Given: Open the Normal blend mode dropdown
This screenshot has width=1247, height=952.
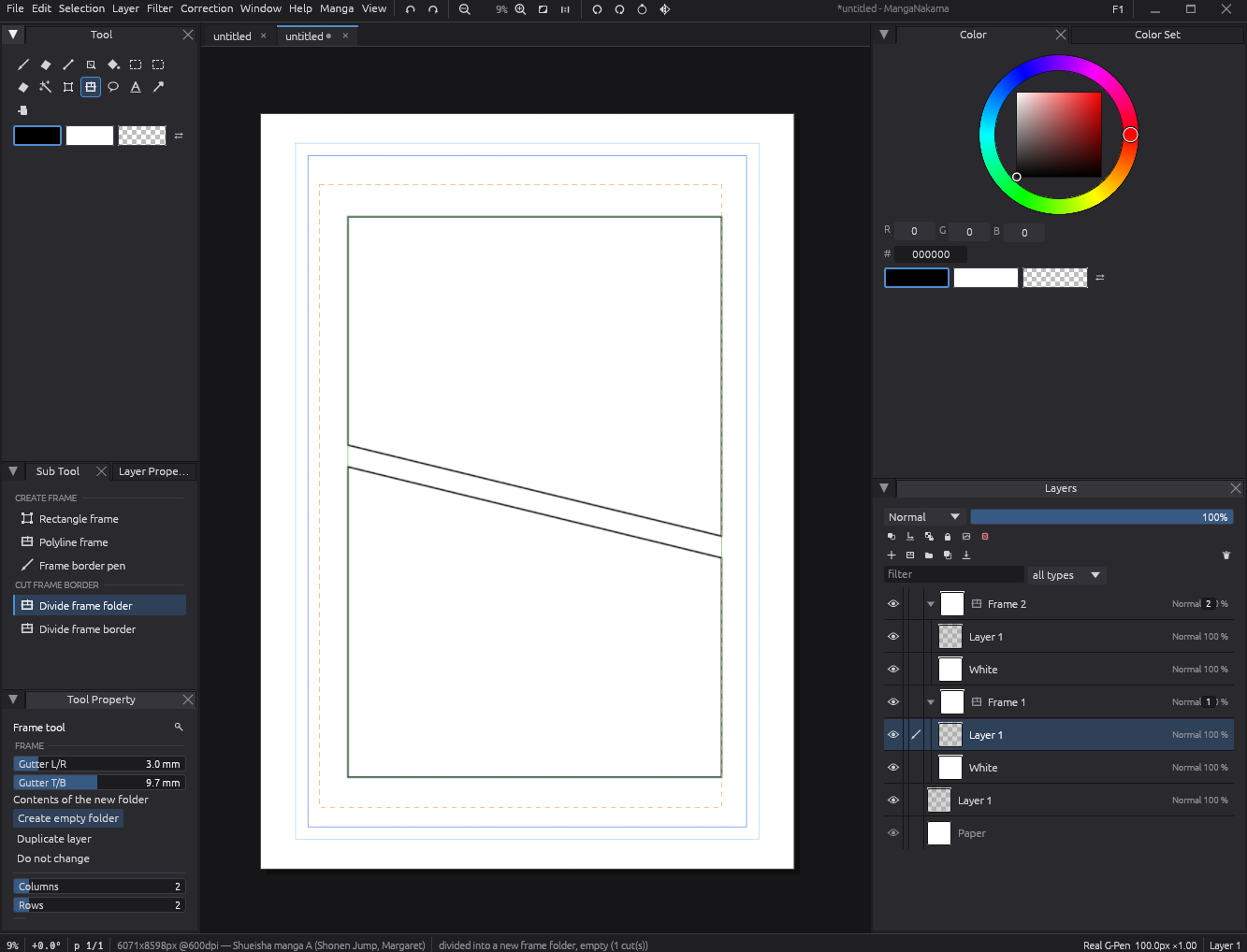Looking at the screenshot, I should [x=924, y=517].
